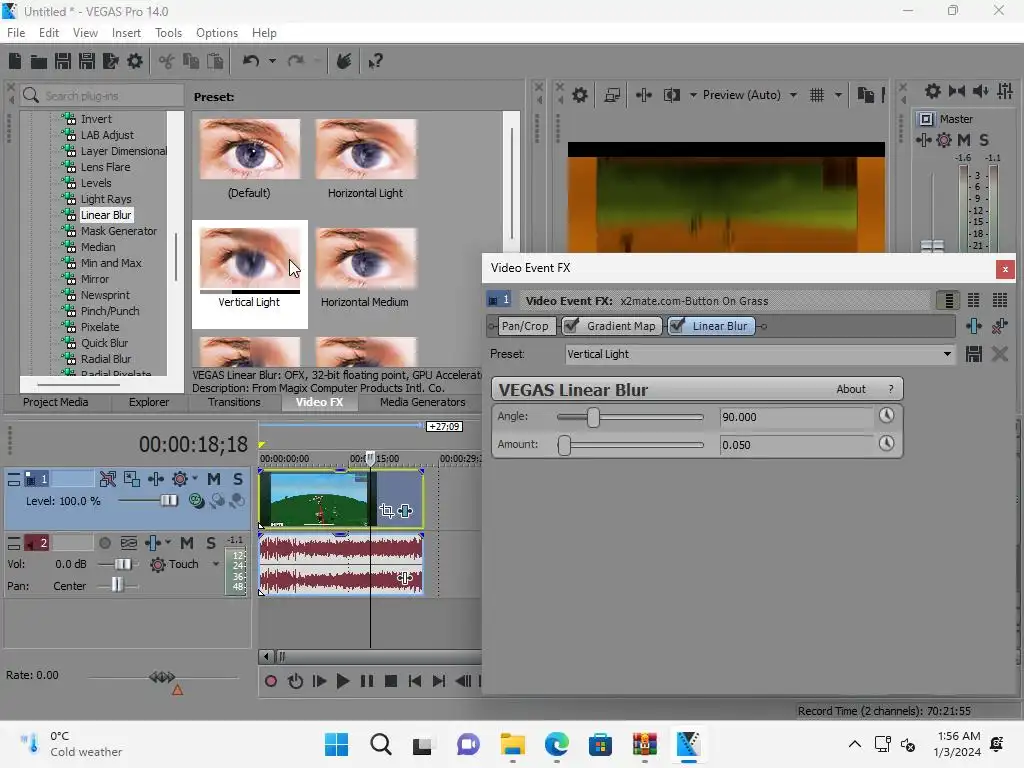
Task: Click the Amount slider handle
Action: 564,445
